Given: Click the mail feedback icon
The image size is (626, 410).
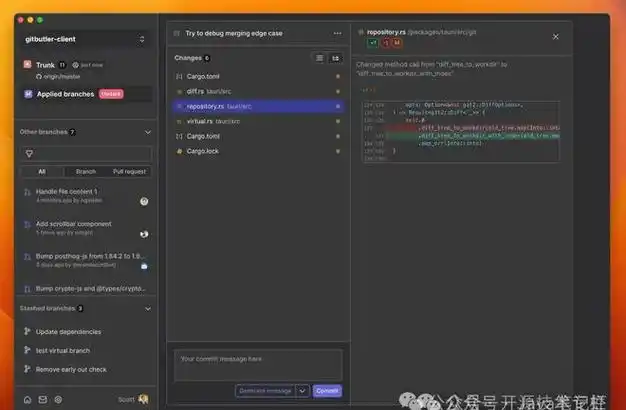Looking at the screenshot, I should click(x=43, y=399).
